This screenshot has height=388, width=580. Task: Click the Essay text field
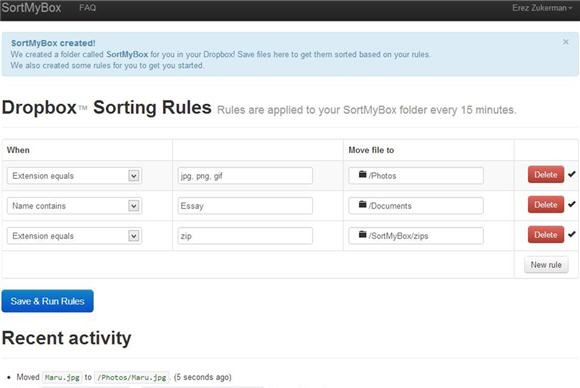[x=245, y=206]
